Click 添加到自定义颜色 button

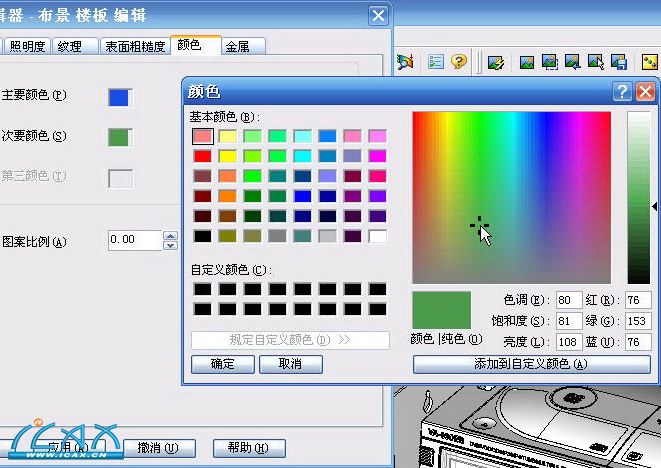(x=532, y=364)
